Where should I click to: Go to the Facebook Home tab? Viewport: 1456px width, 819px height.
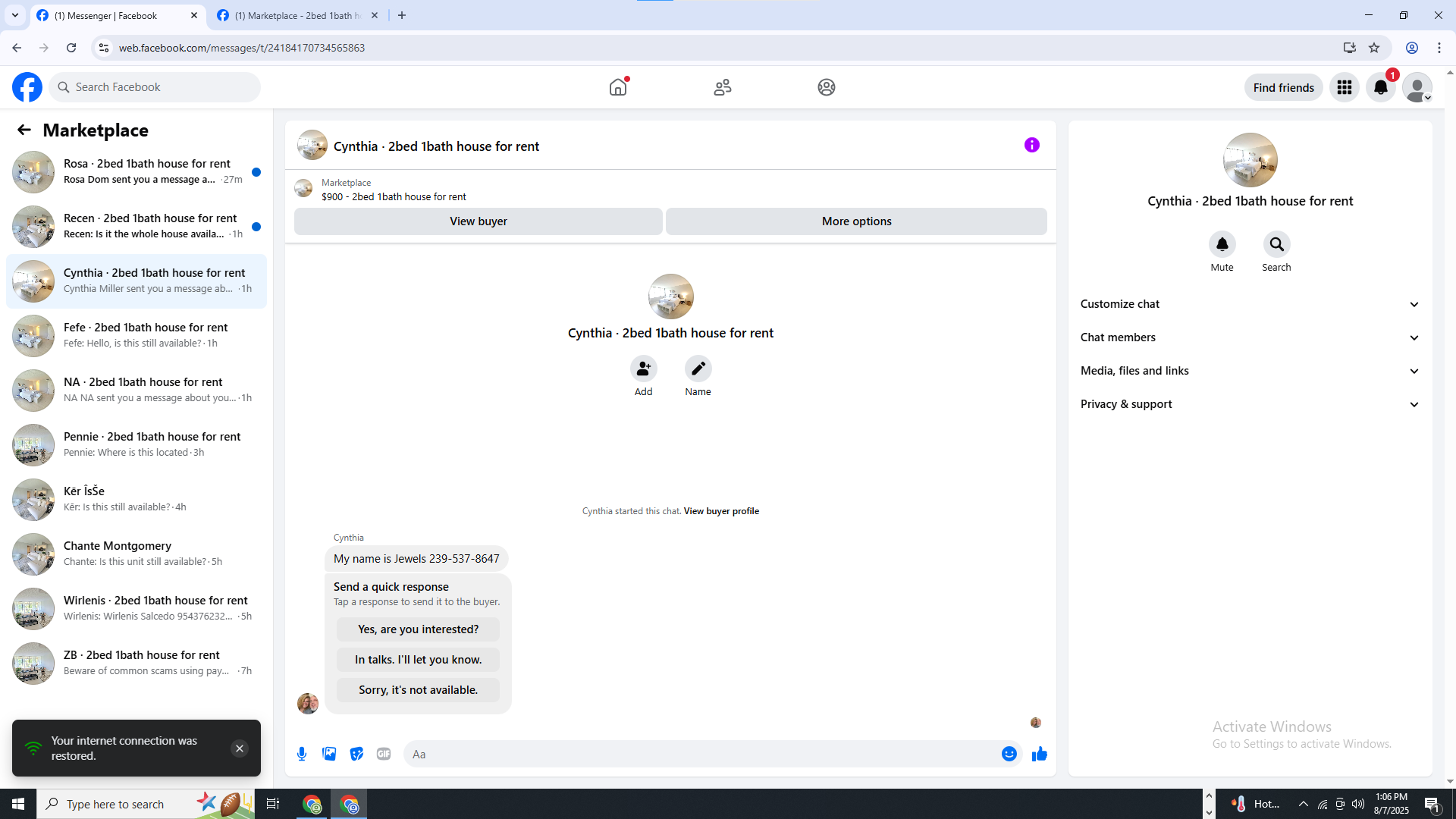pos(618,87)
